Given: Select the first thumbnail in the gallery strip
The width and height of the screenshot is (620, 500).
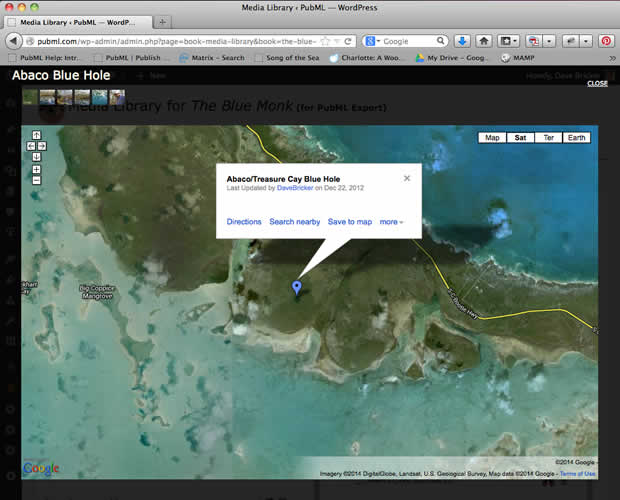Looking at the screenshot, I should pyautogui.click(x=29, y=97).
